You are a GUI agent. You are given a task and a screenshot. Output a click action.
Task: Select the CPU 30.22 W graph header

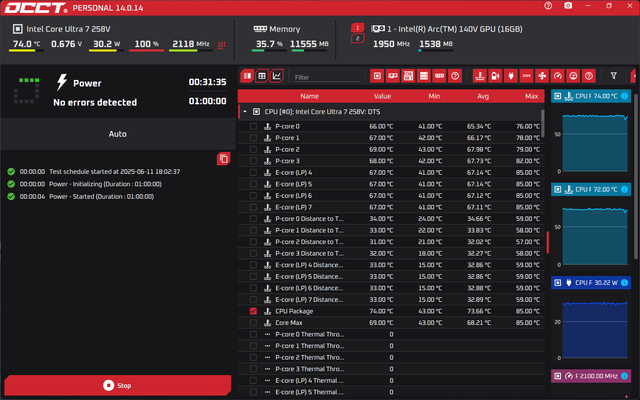click(x=591, y=282)
